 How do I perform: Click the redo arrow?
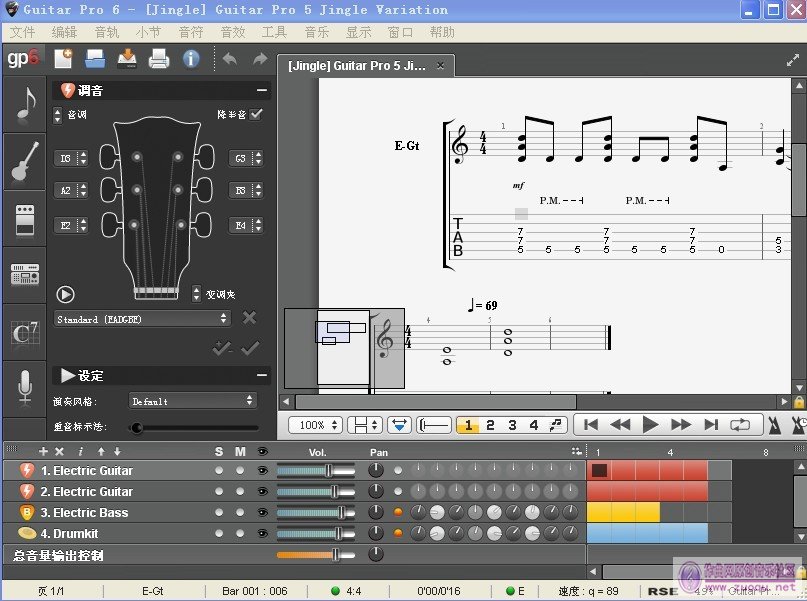(260, 59)
